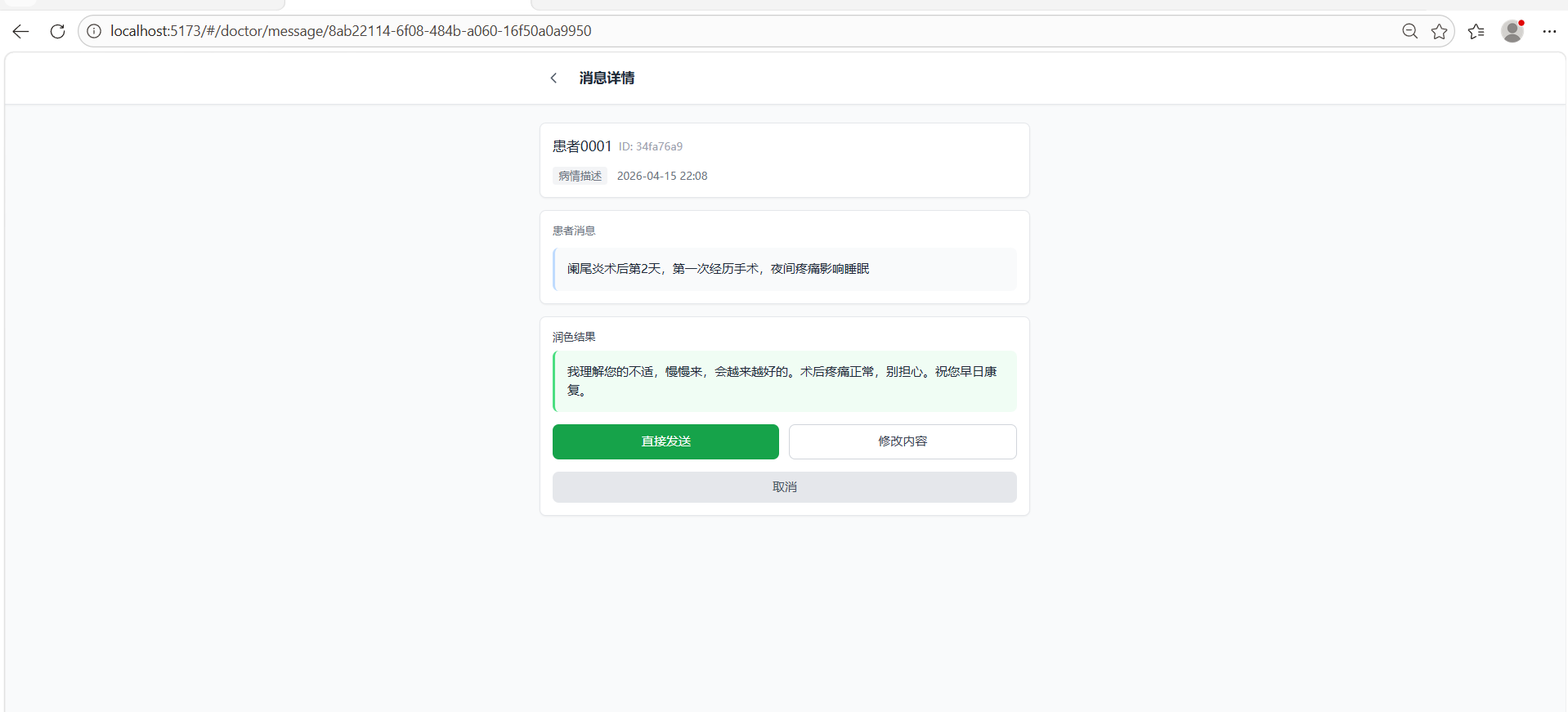Click the 消息详情 page title

pyautogui.click(x=607, y=78)
